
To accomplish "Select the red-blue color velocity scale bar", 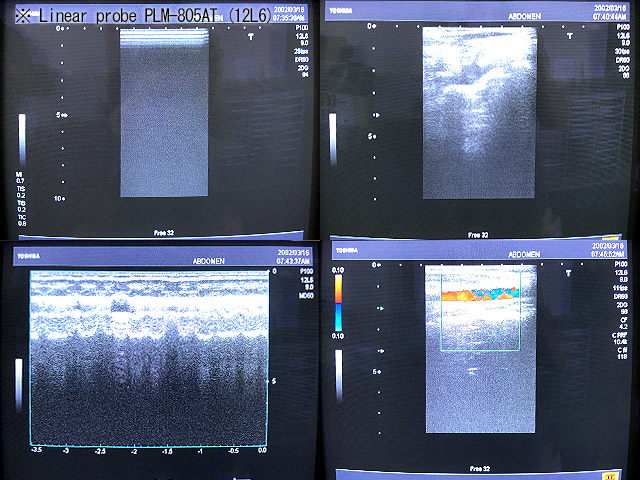I will coord(338,302).
